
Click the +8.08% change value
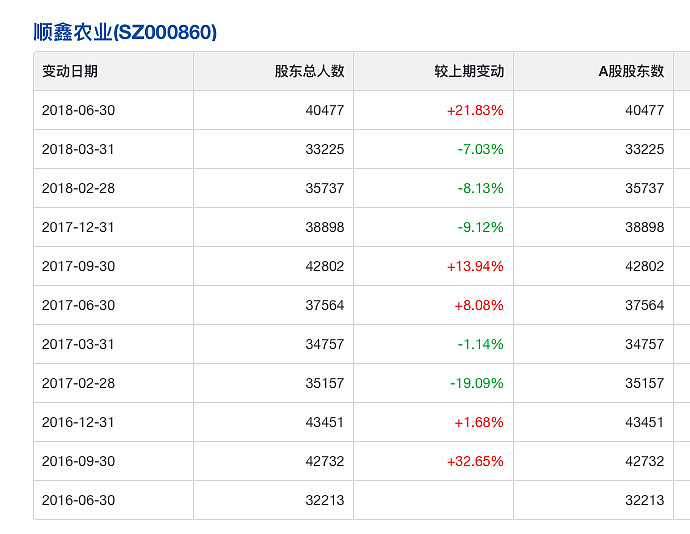pyautogui.click(x=479, y=305)
